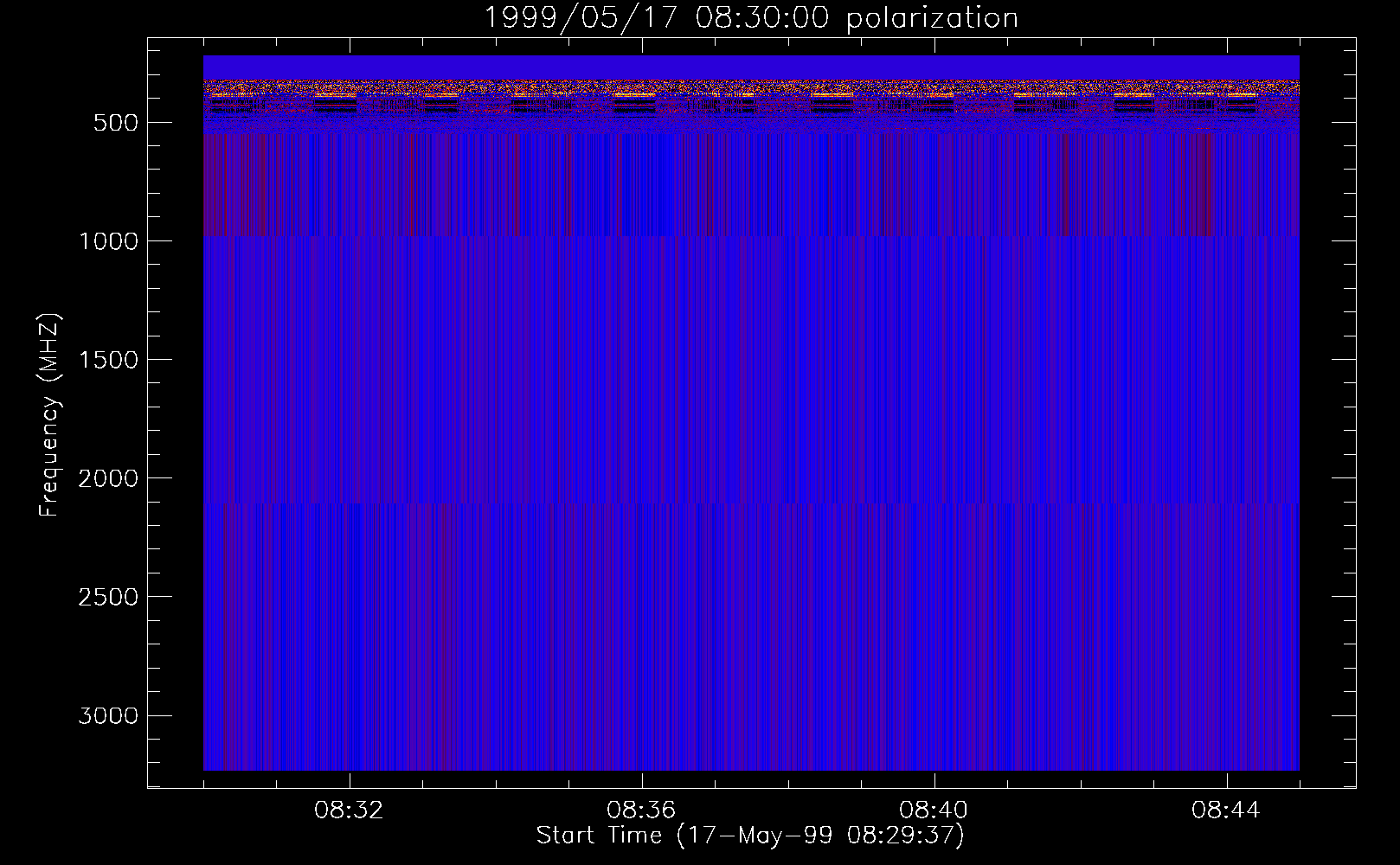
Task: Click the 08:36 time tick label
Action: coord(641,811)
